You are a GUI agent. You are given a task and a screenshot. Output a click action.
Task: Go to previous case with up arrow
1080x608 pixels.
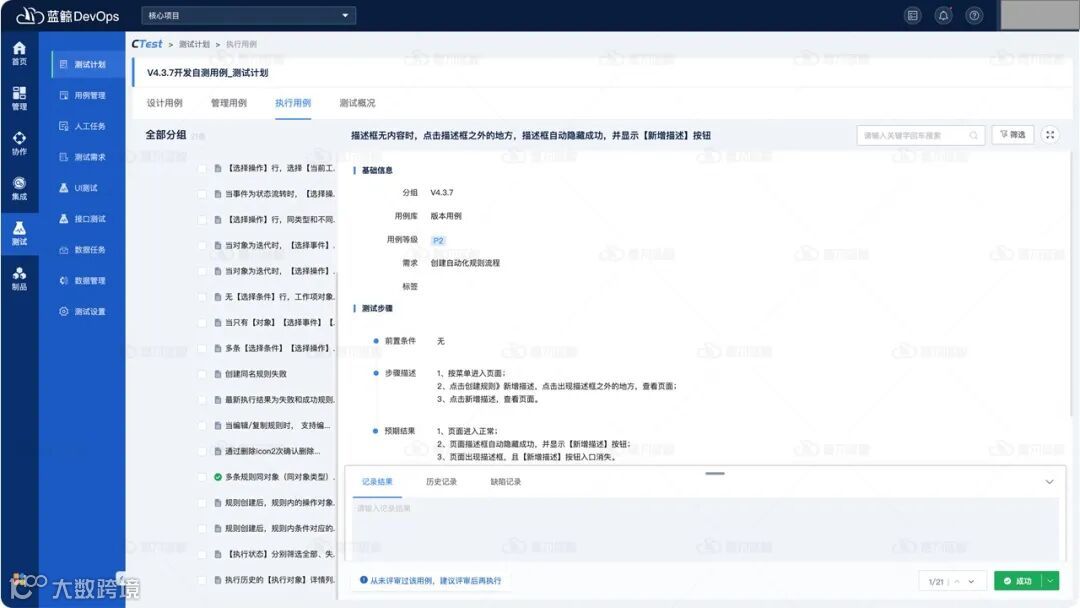point(957,582)
